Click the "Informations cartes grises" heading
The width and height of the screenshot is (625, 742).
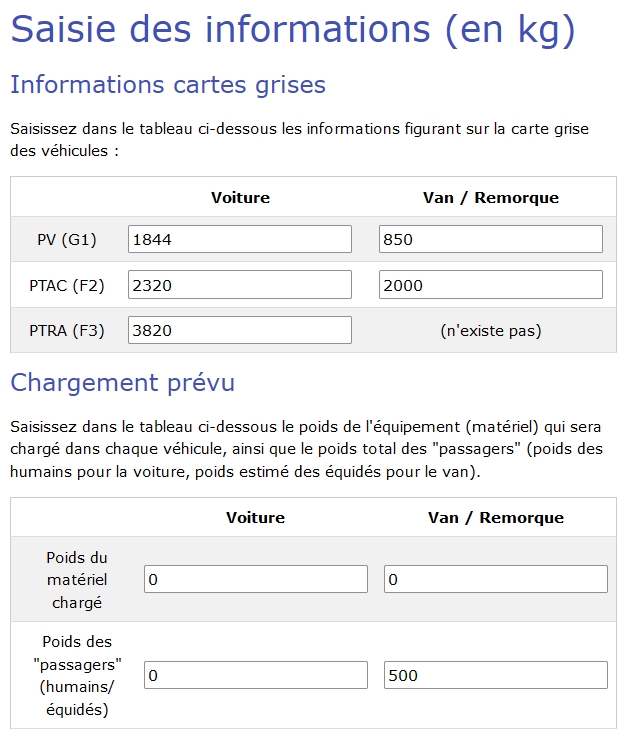coord(168,85)
